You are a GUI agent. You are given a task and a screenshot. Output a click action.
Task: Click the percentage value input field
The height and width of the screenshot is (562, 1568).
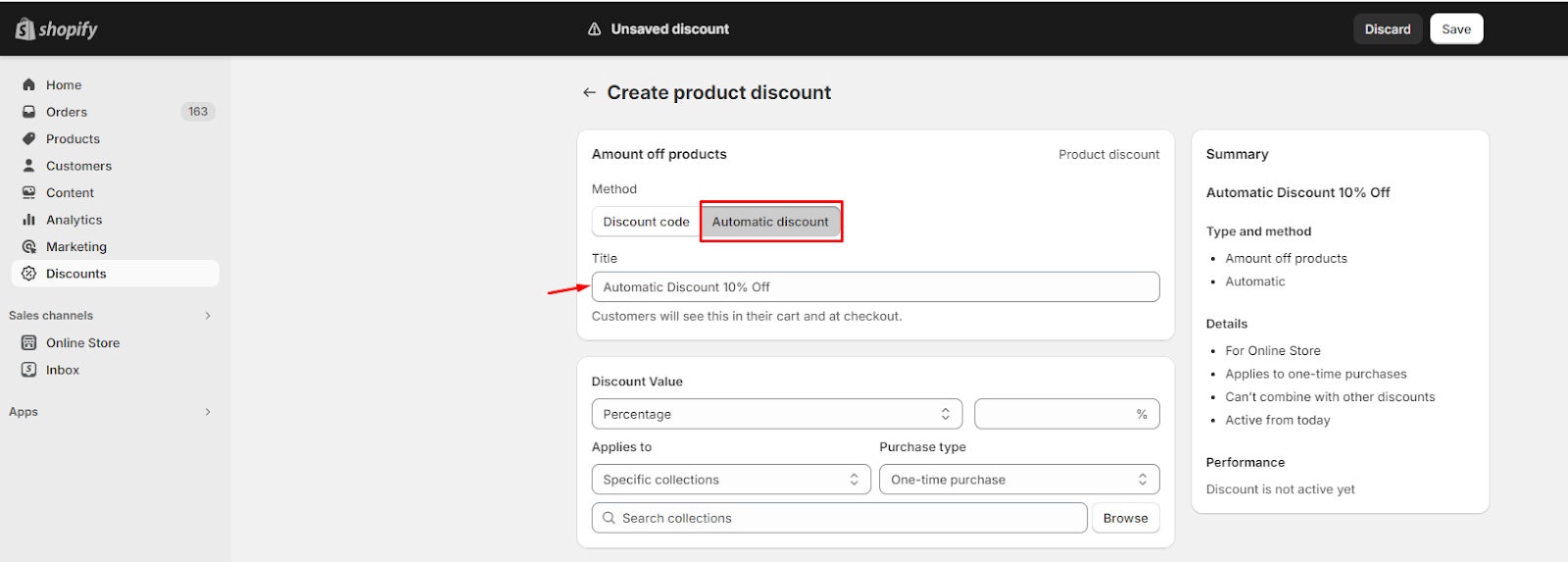point(1067,414)
